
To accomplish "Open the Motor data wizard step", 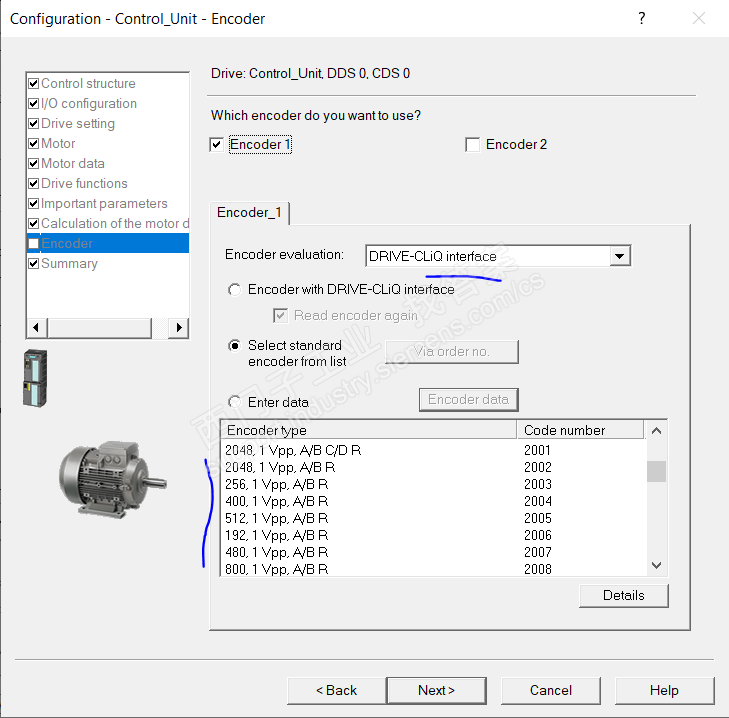I will [x=73, y=163].
